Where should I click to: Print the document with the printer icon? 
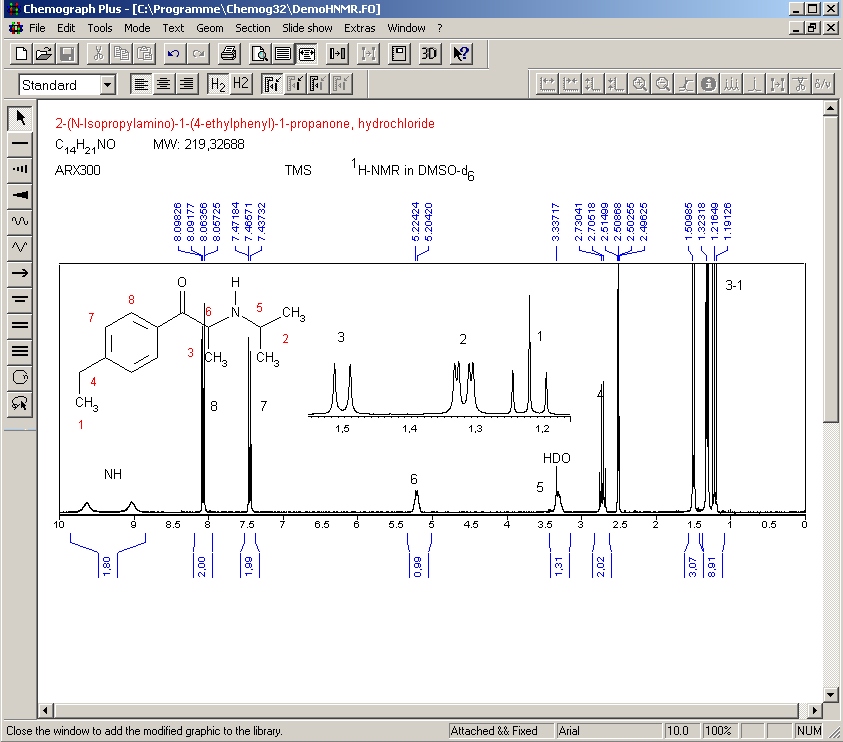[x=228, y=54]
